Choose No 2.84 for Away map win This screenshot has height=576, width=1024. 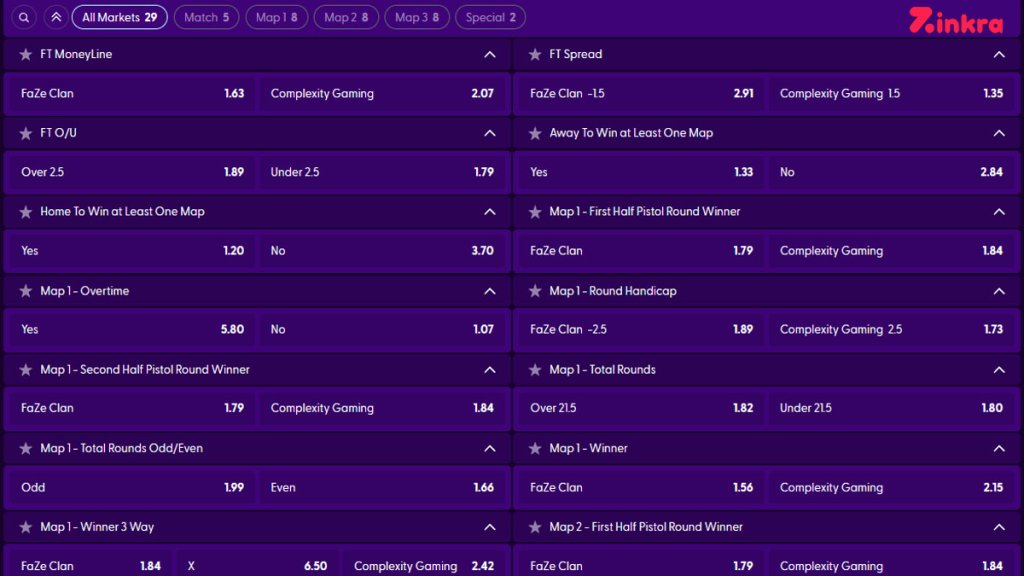point(892,172)
